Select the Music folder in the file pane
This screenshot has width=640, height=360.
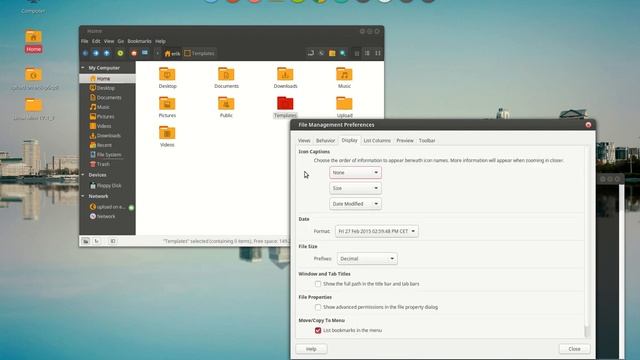tap(344, 78)
